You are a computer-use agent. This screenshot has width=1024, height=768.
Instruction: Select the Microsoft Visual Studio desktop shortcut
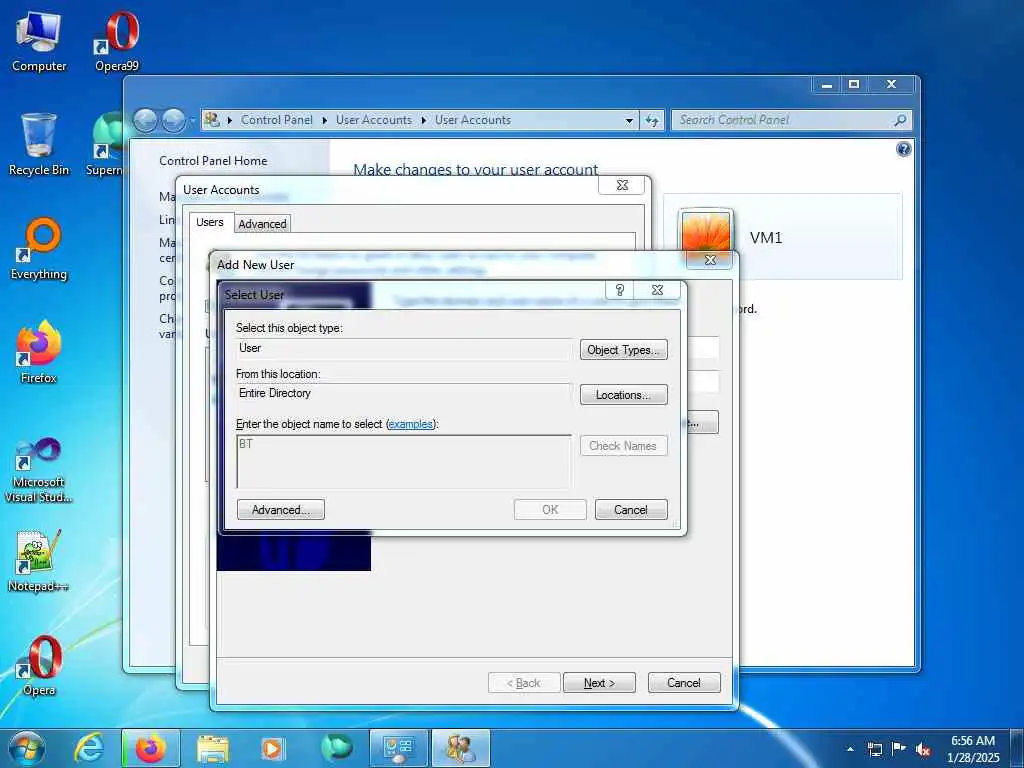pyautogui.click(x=39, y=470)
